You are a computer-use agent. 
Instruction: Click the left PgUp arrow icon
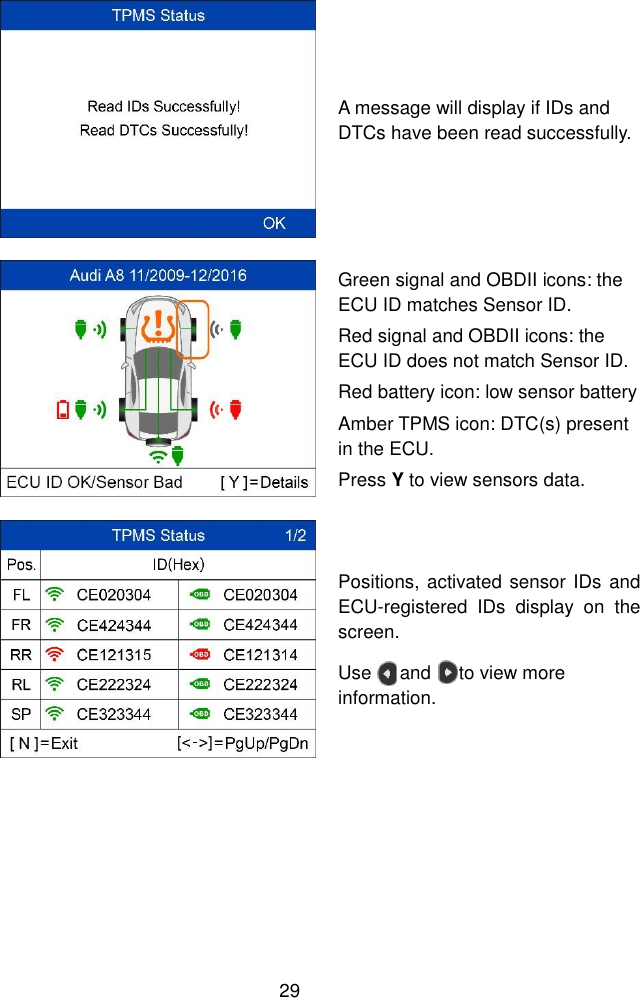coord(387,672)
